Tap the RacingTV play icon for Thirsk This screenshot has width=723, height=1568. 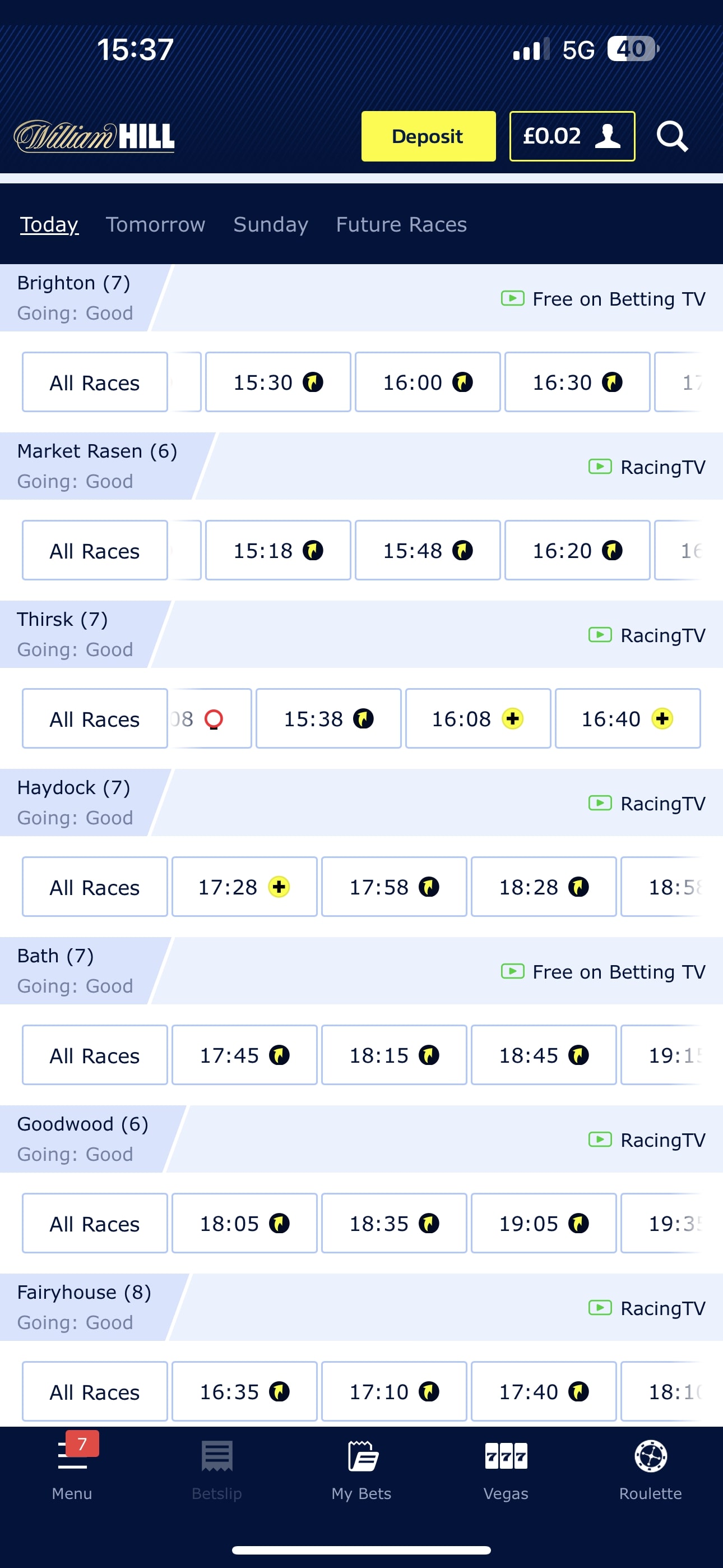[600, 635]
